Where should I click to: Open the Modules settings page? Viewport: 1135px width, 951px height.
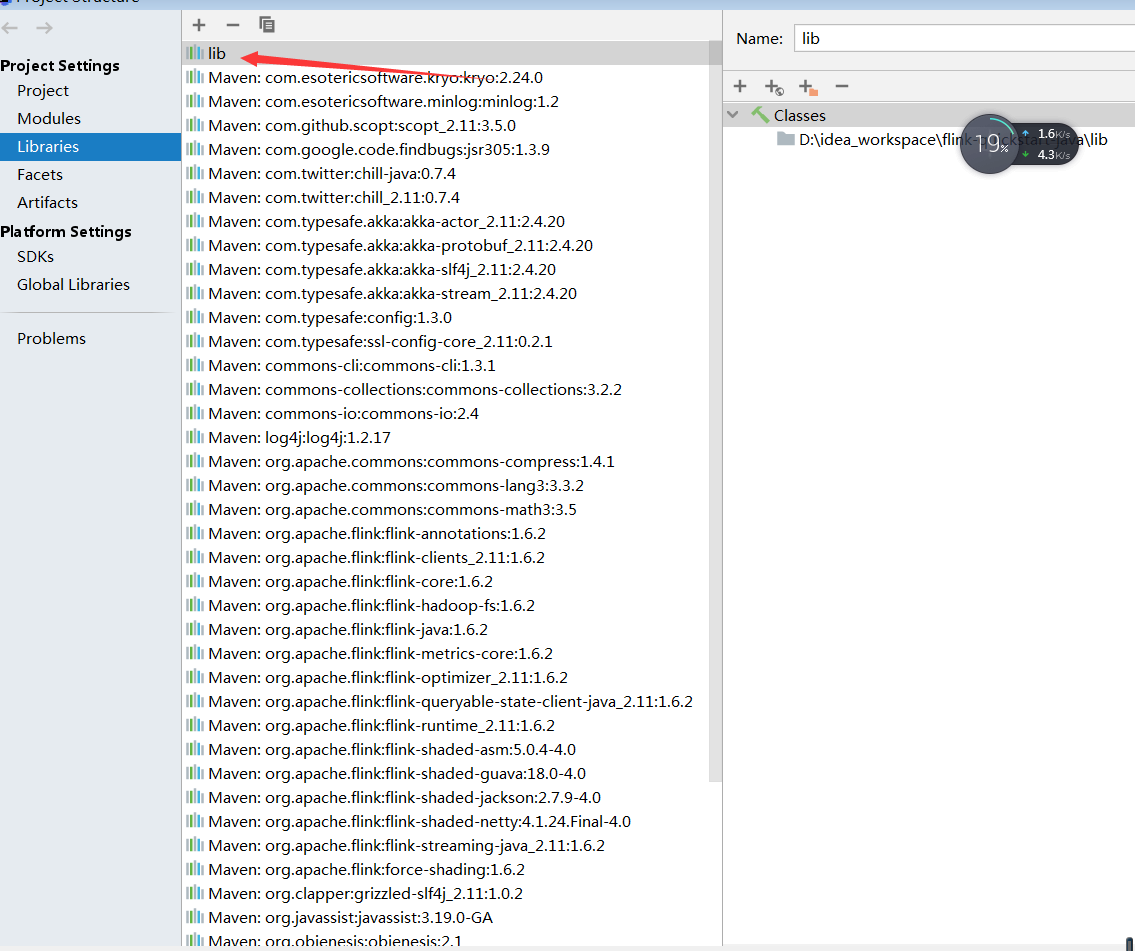[x=48, y=119]
